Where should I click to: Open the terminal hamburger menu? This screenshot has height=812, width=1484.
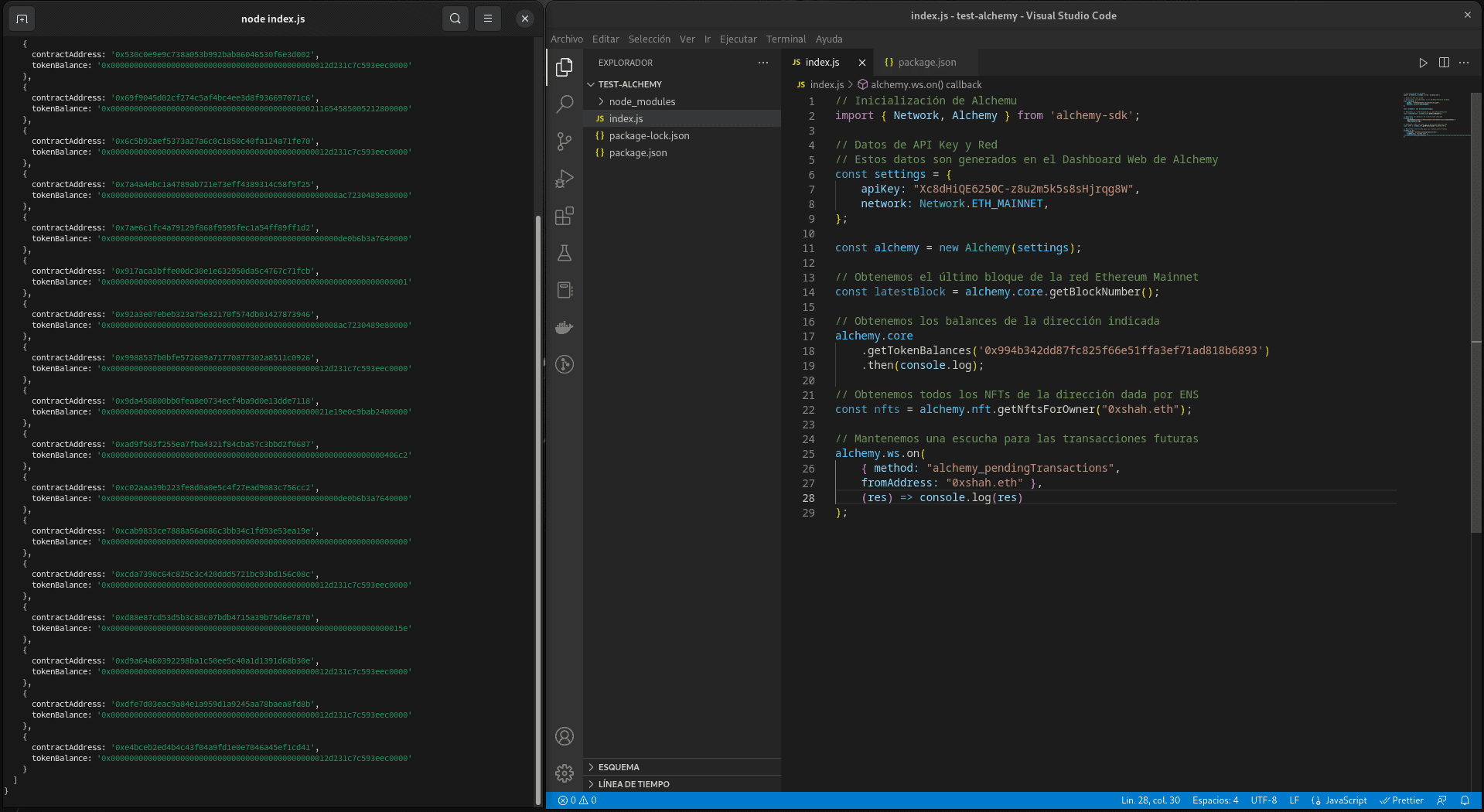pyautogui.click(x=488, y=19)
